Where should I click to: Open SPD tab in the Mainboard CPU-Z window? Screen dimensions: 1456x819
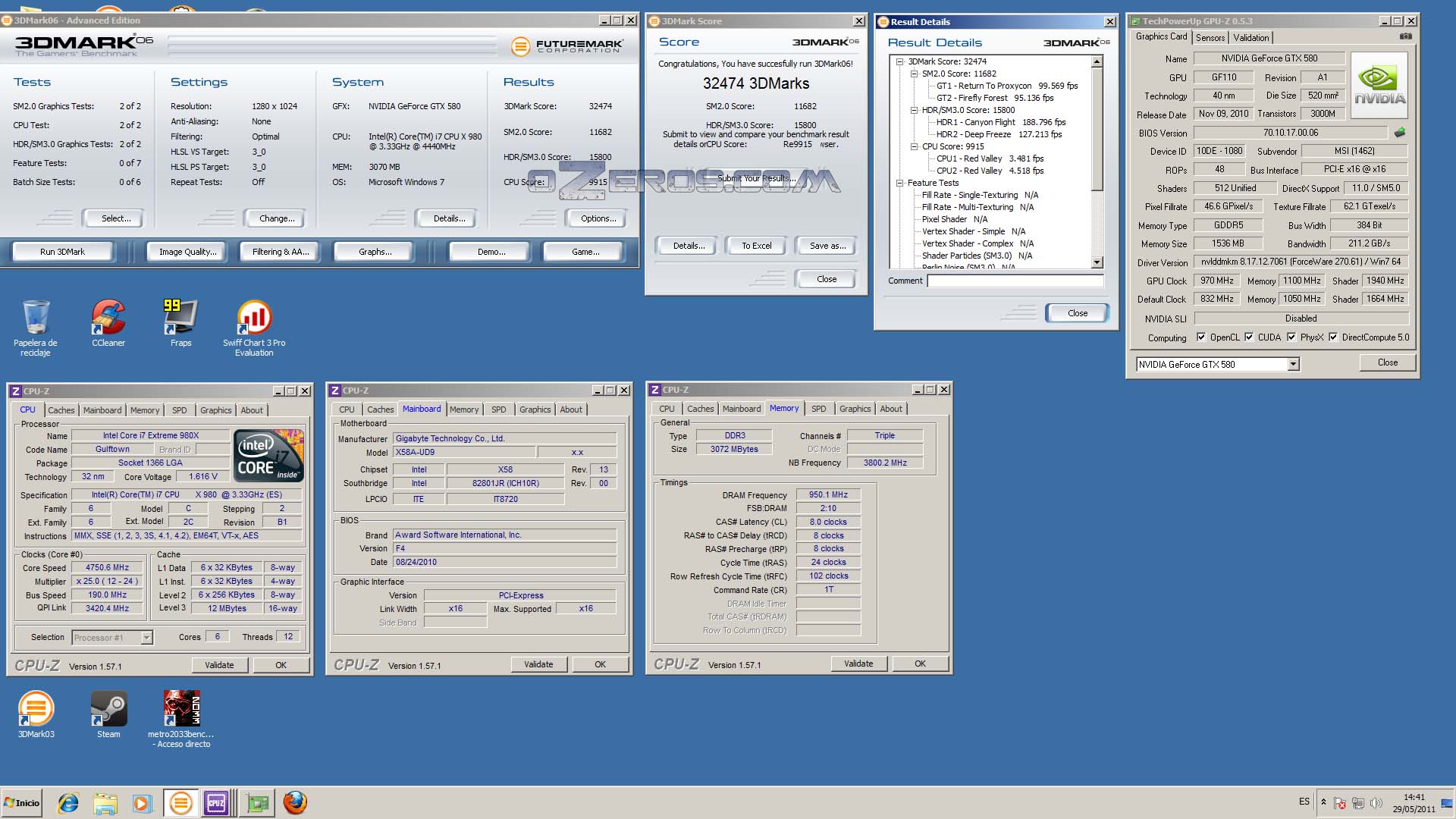tap(498, 409)
